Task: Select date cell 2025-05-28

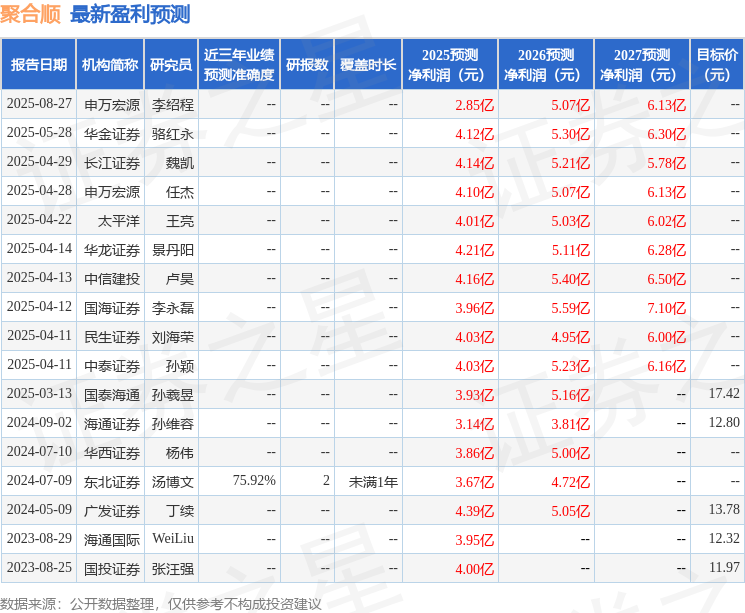Action: tap(39, 133)
